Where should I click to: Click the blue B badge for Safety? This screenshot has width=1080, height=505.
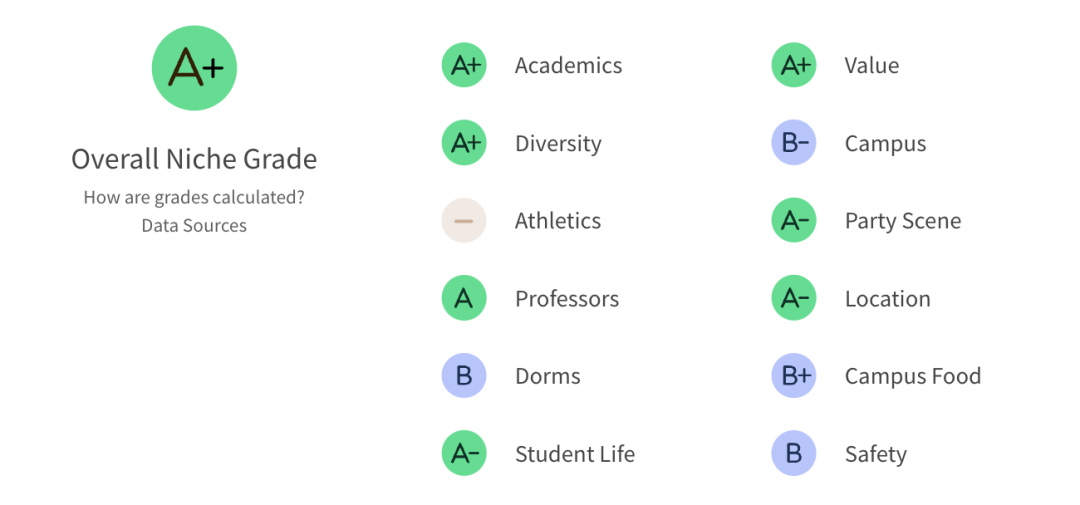tap(793, 454)
